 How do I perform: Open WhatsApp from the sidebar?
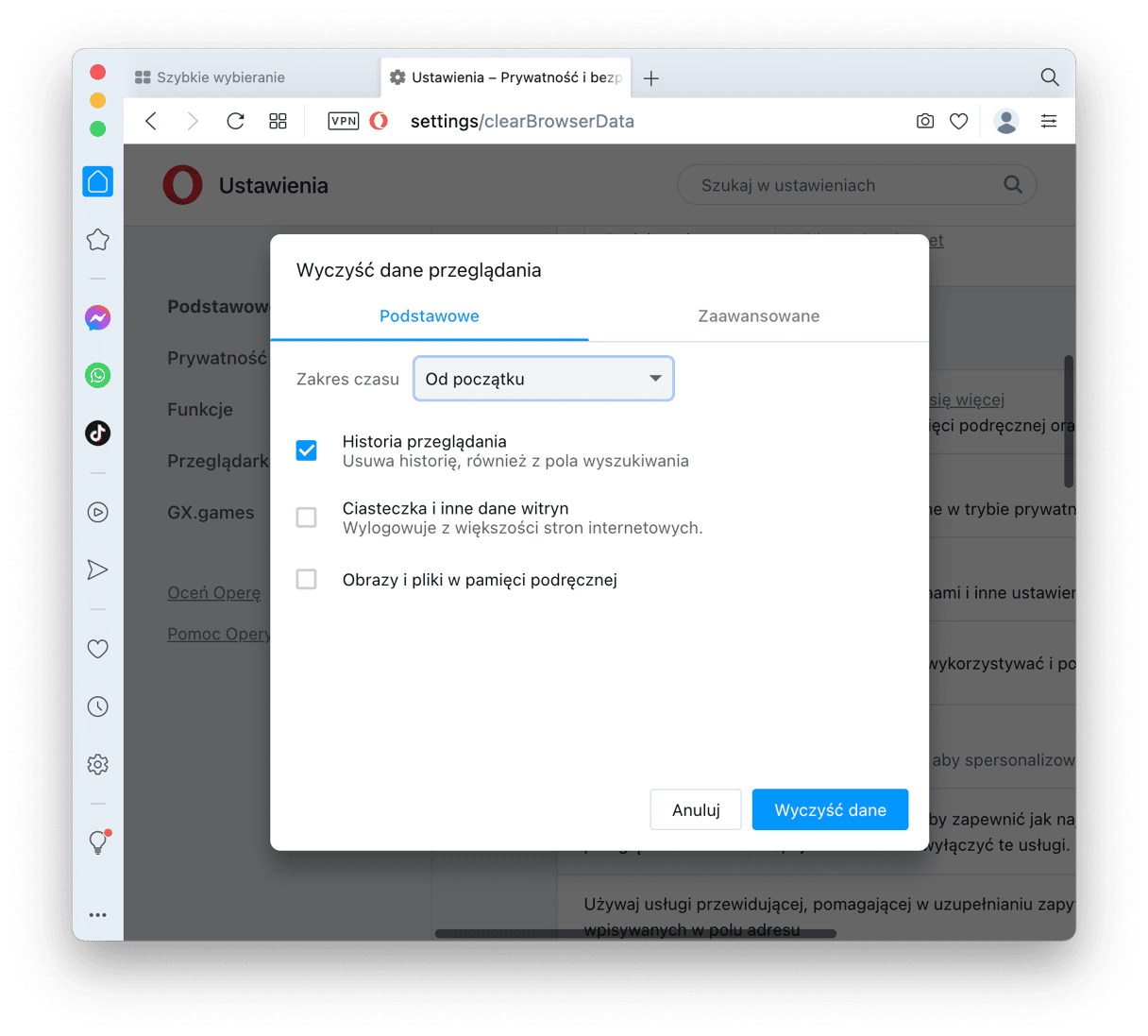[97, 376]
